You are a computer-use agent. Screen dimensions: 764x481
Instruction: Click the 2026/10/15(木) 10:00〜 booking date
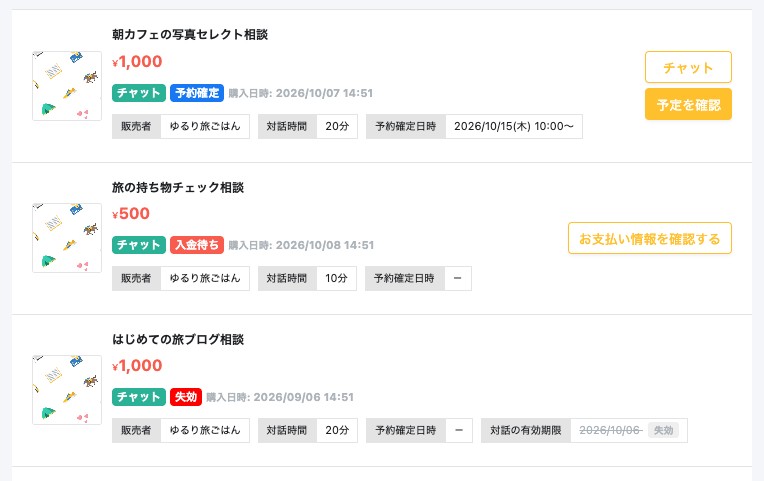tap(514, 126)
